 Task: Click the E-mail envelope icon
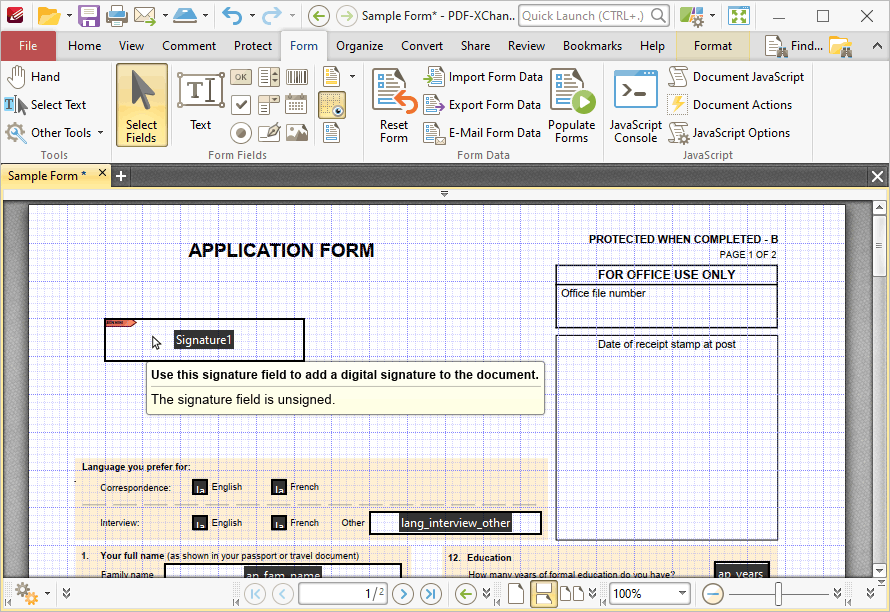pyautogui.click(x=145, y=16)
